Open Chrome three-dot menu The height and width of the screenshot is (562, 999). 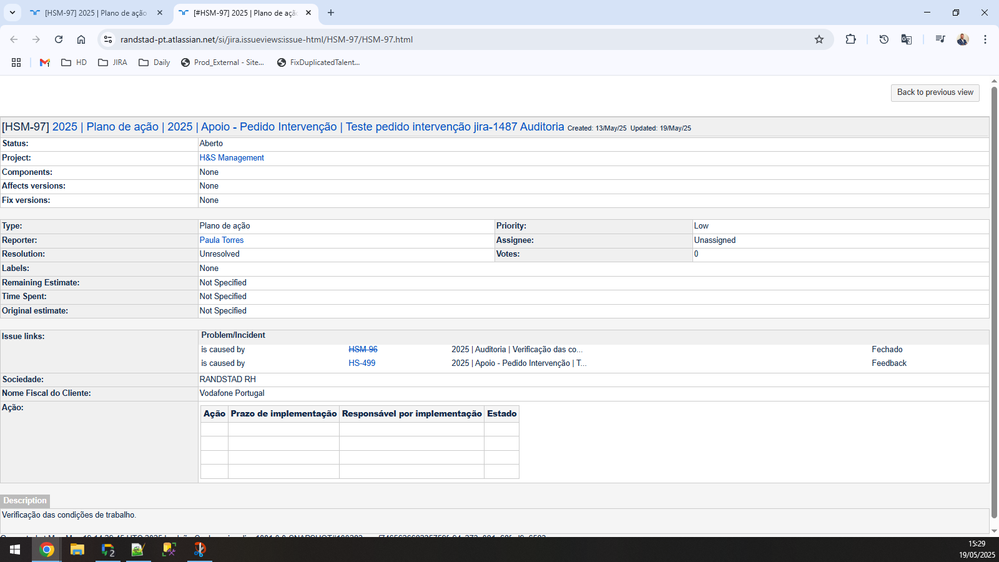[x=985, y=40]
